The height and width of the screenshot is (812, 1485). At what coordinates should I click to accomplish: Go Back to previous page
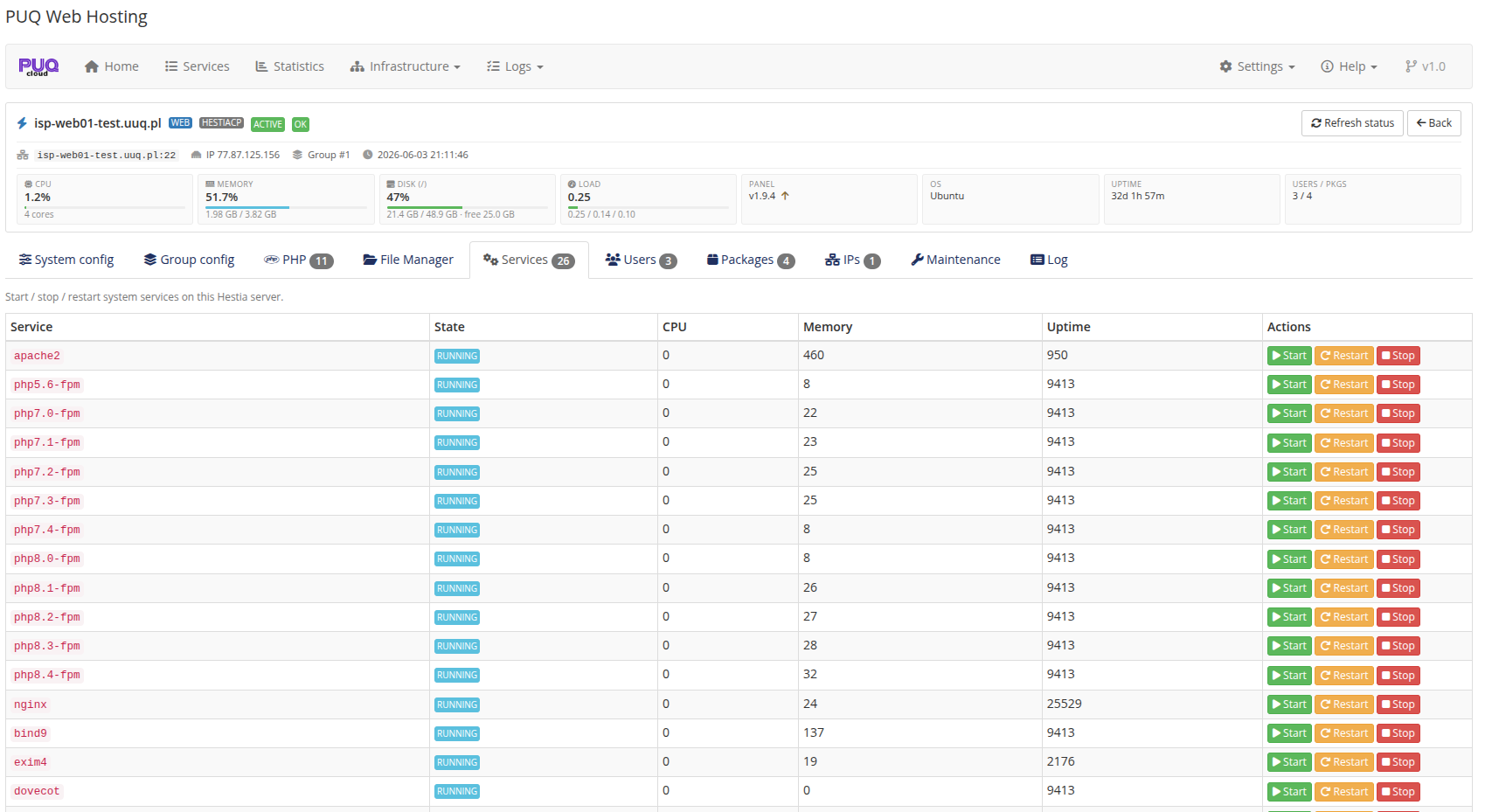tap(1433, 123)
